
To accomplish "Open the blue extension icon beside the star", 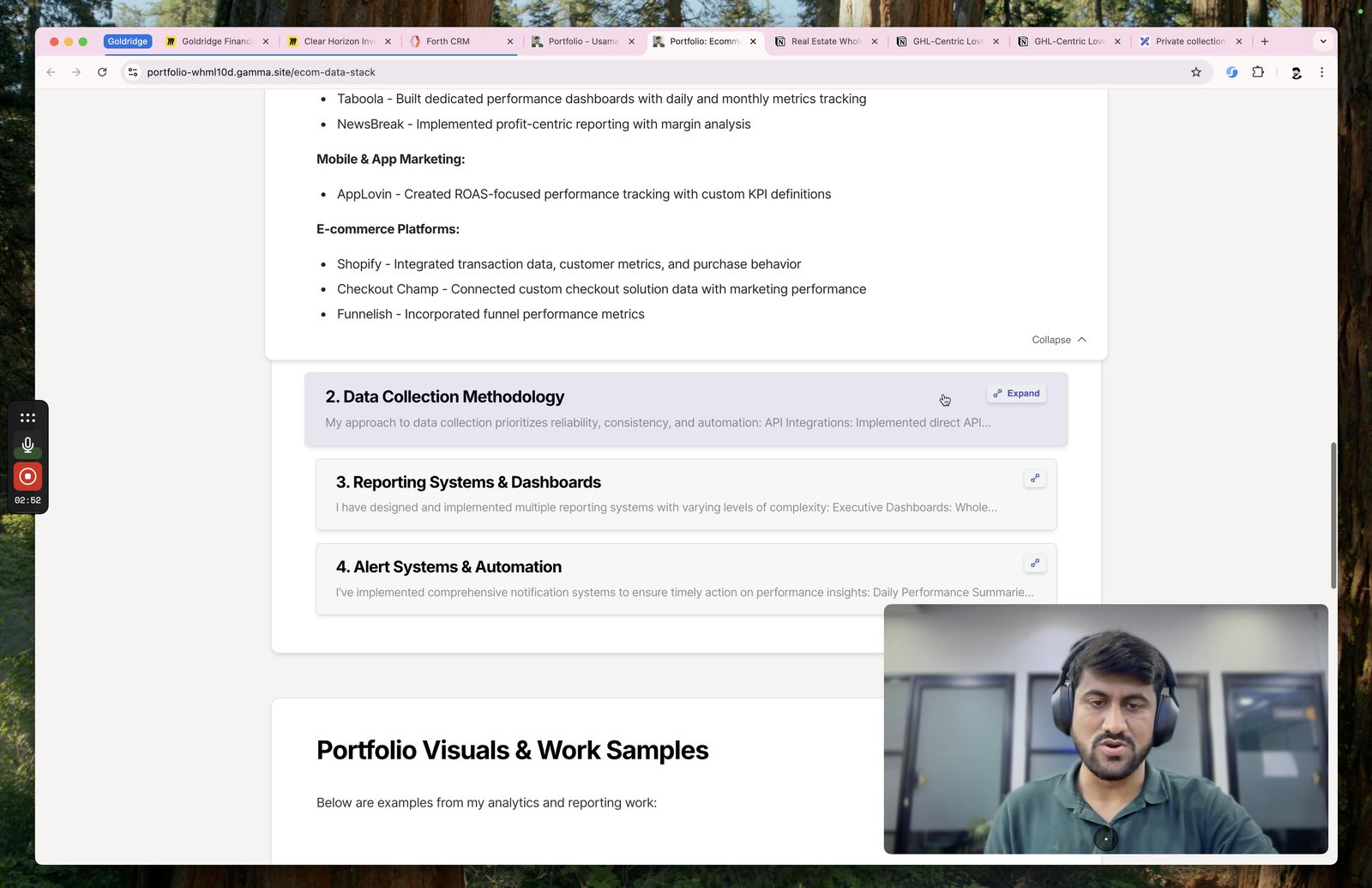I will tap(1231, 72).
